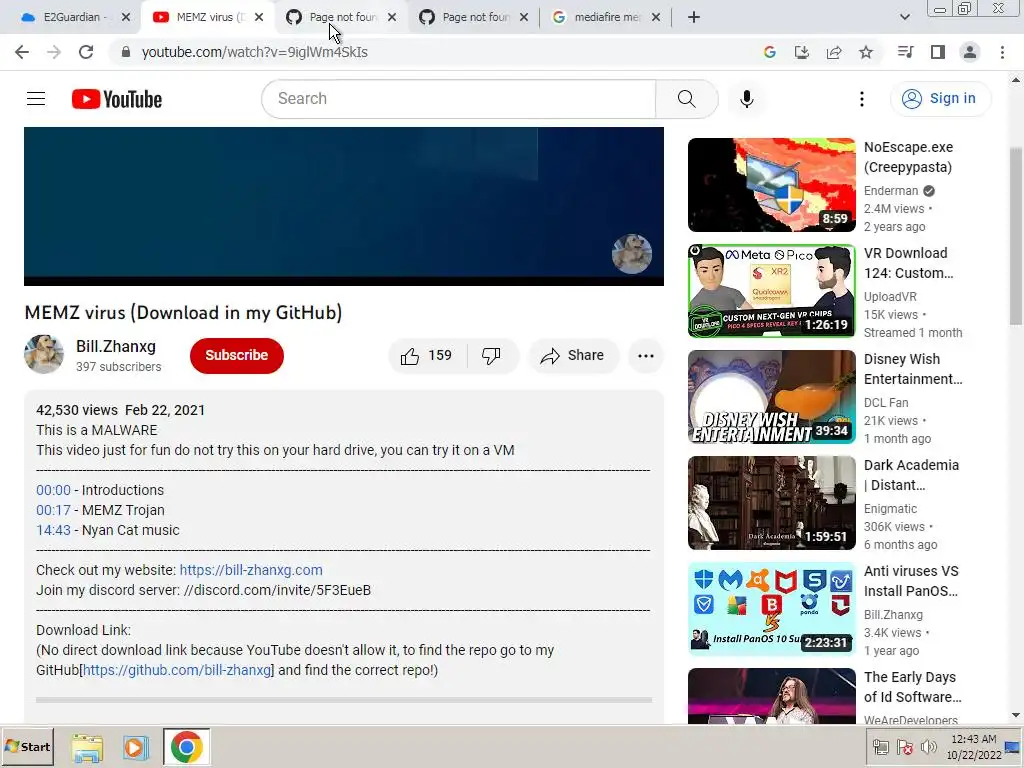
Task: Click The Early Days of Id Software title
Action: pos(912,687)
